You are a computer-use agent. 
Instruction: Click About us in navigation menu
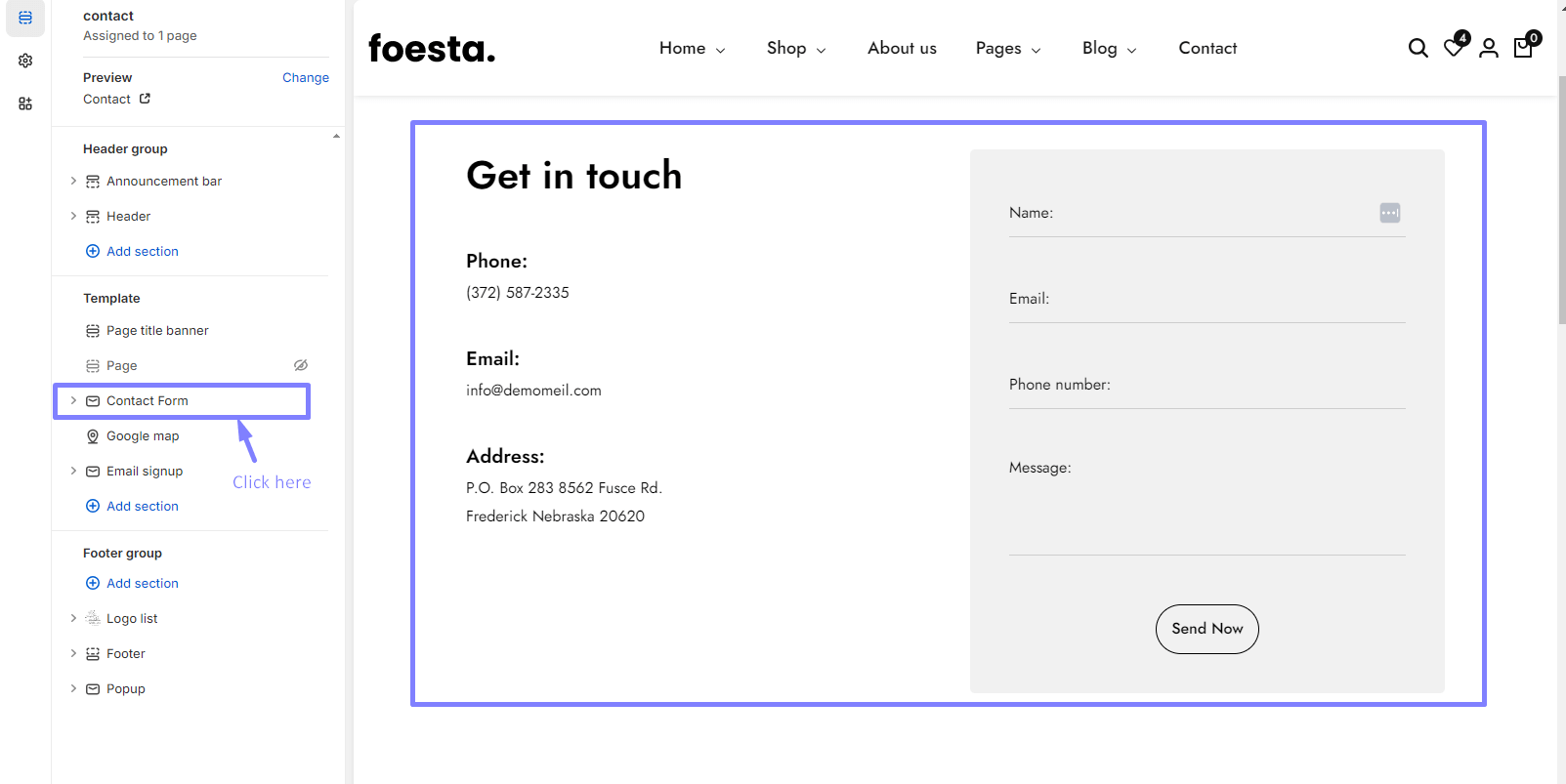902,48
